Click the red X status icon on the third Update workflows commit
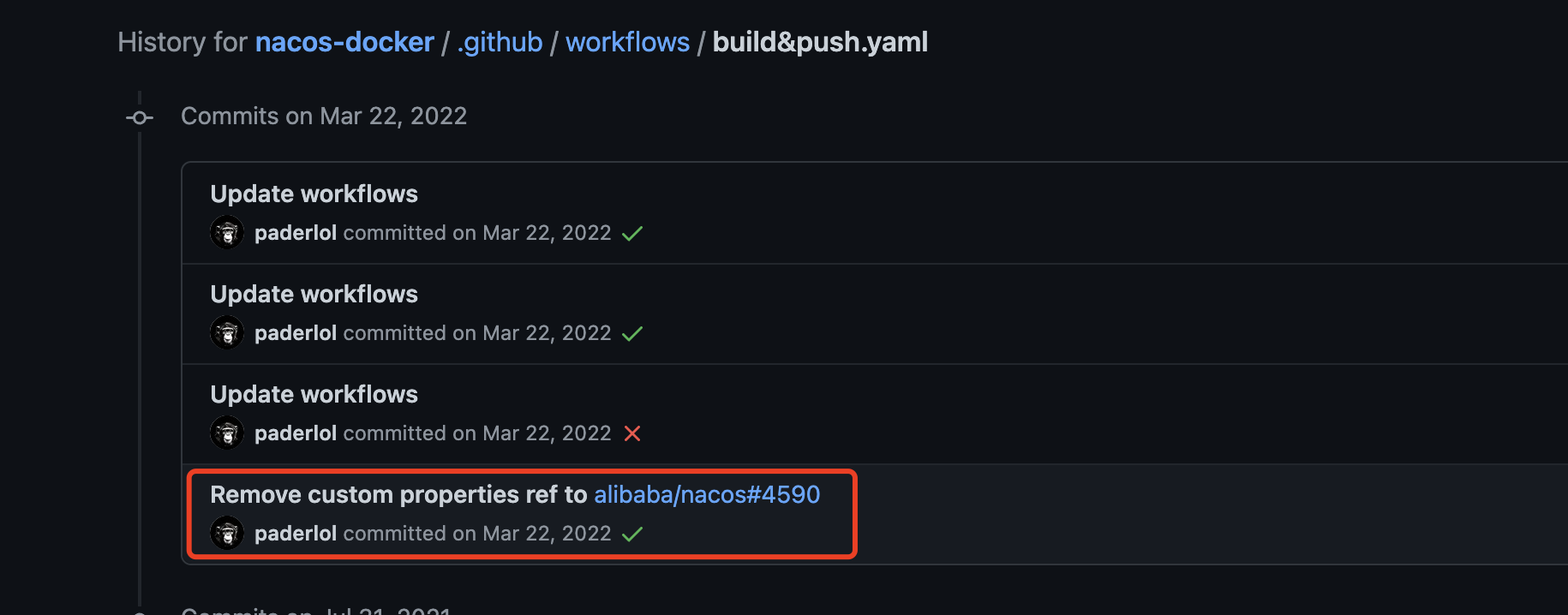The width and height of the screenshot is (1568, 615). (x=632, y=433)
